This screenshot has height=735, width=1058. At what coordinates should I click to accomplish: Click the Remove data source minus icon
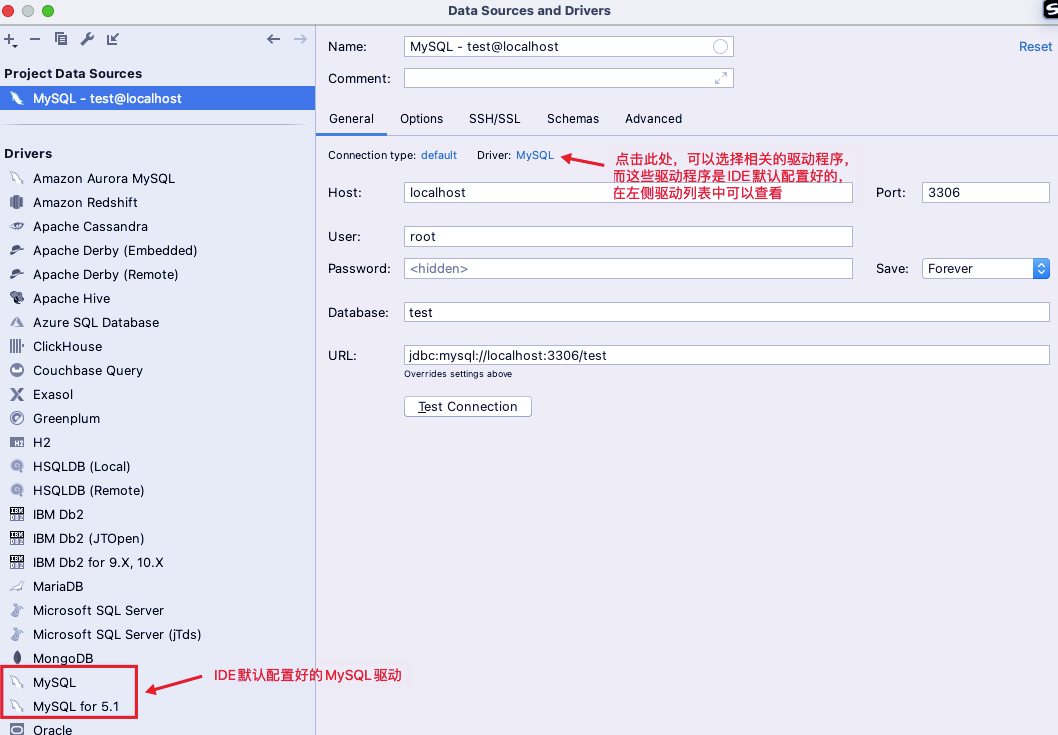(x=35, y=39)
